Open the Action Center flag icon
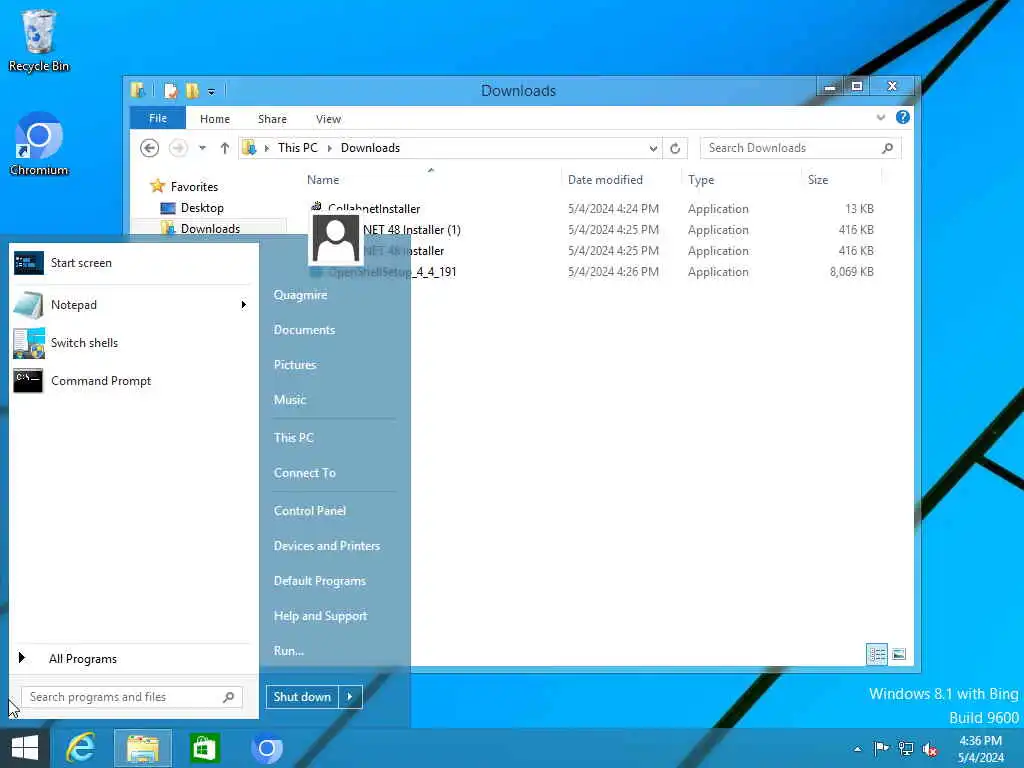 pos(881,749)
